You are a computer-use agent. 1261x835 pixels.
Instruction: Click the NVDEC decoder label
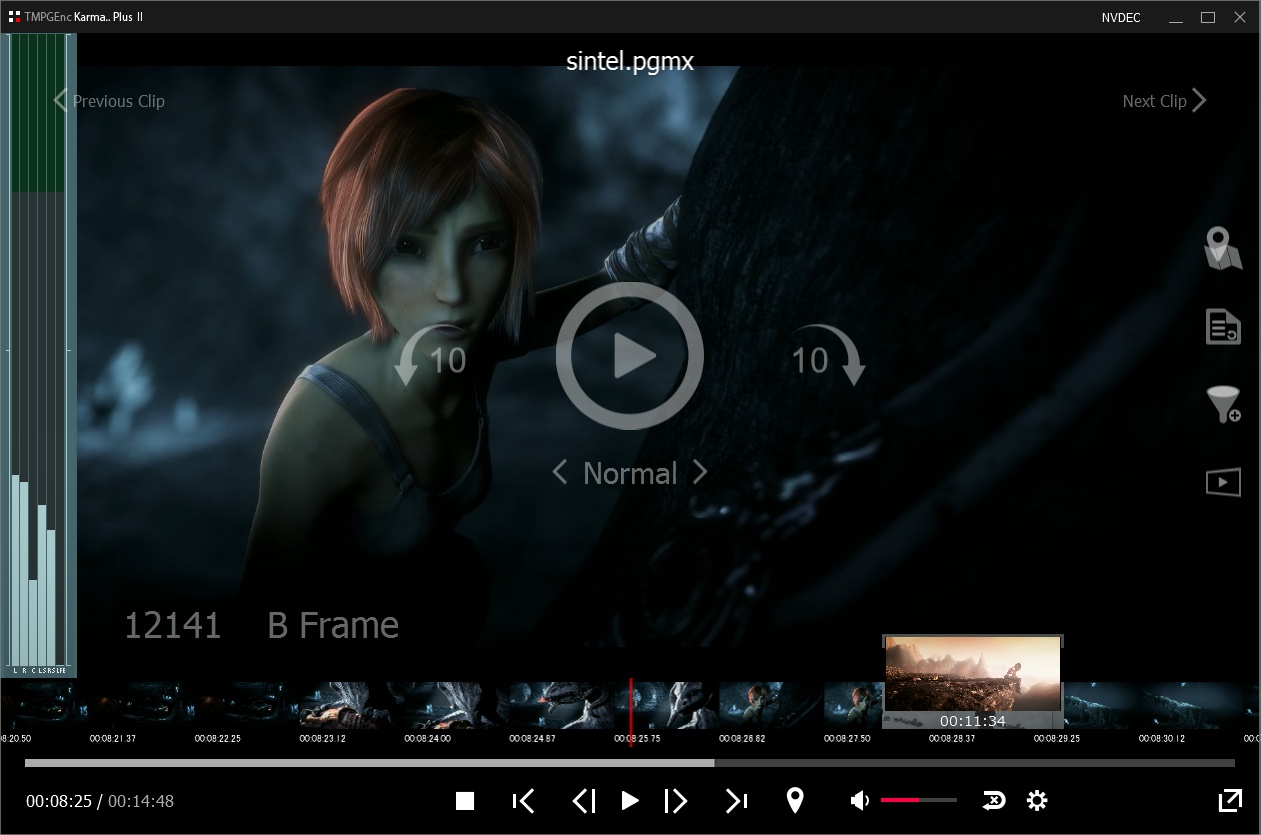pos(1121,17)
